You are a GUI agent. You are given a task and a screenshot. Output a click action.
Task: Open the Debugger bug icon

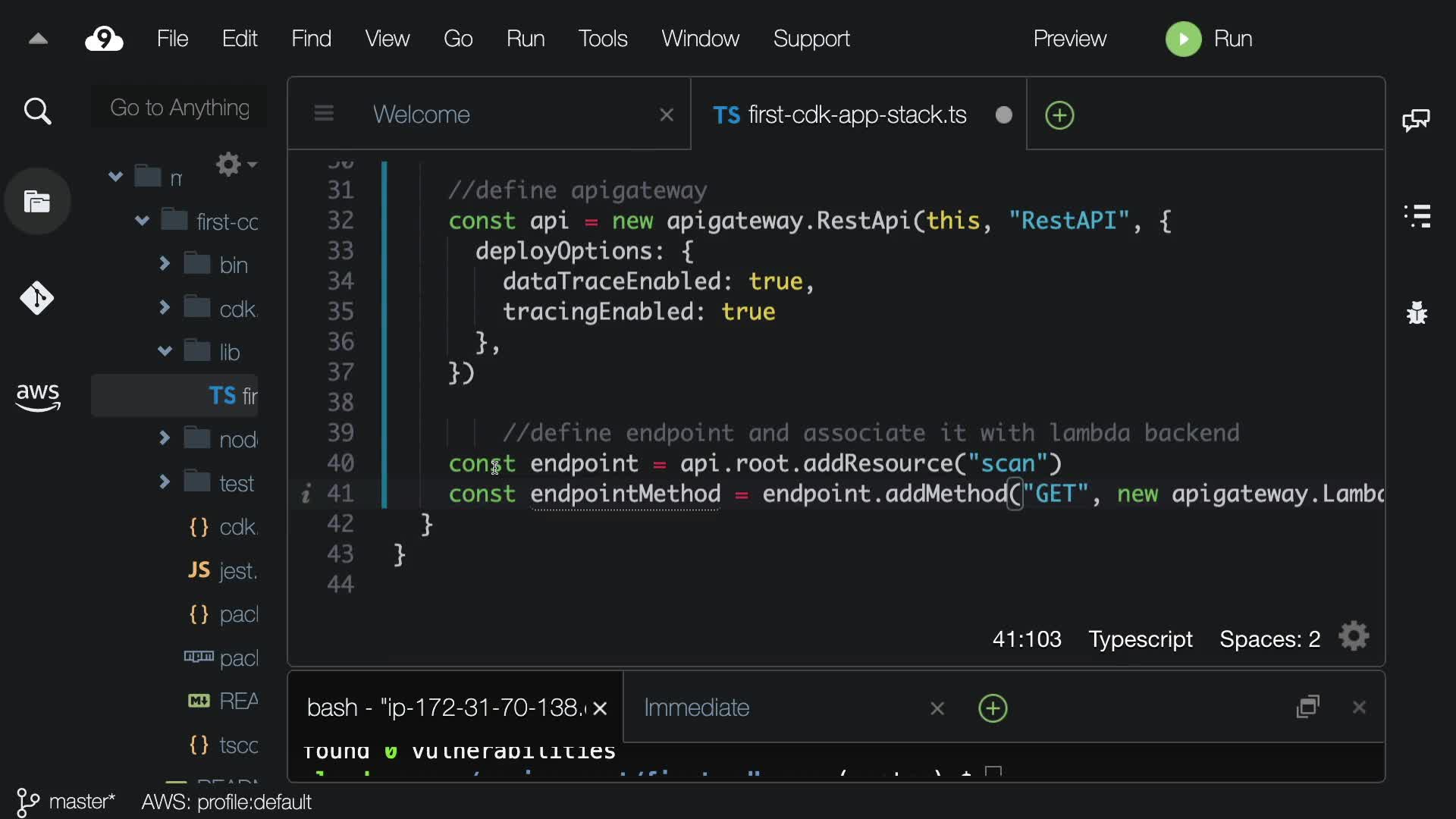[1417, 312]
